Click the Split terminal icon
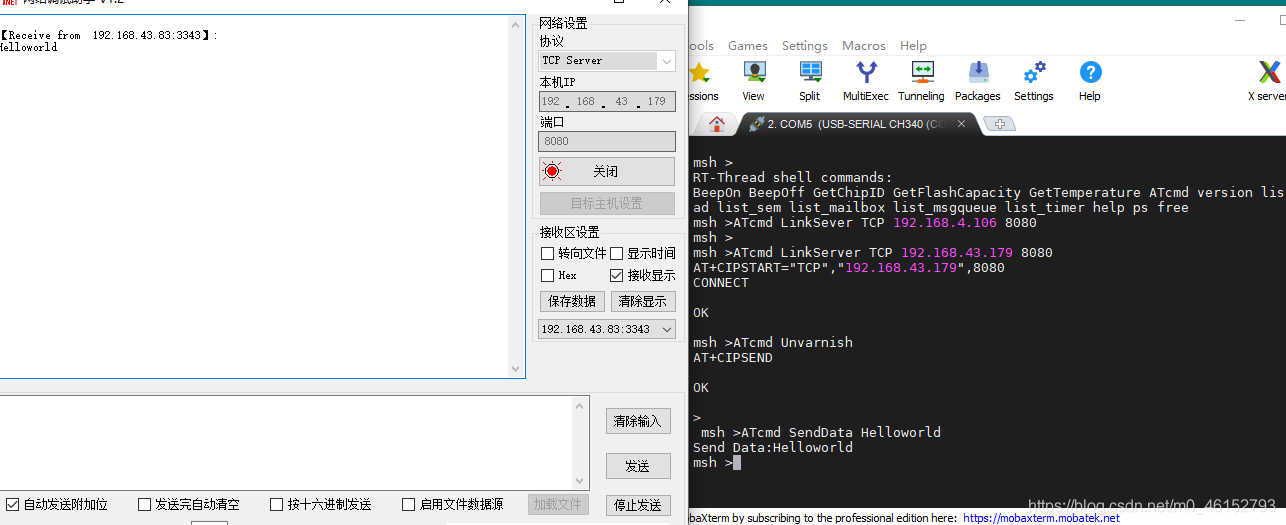 click(x=810, y=80)
